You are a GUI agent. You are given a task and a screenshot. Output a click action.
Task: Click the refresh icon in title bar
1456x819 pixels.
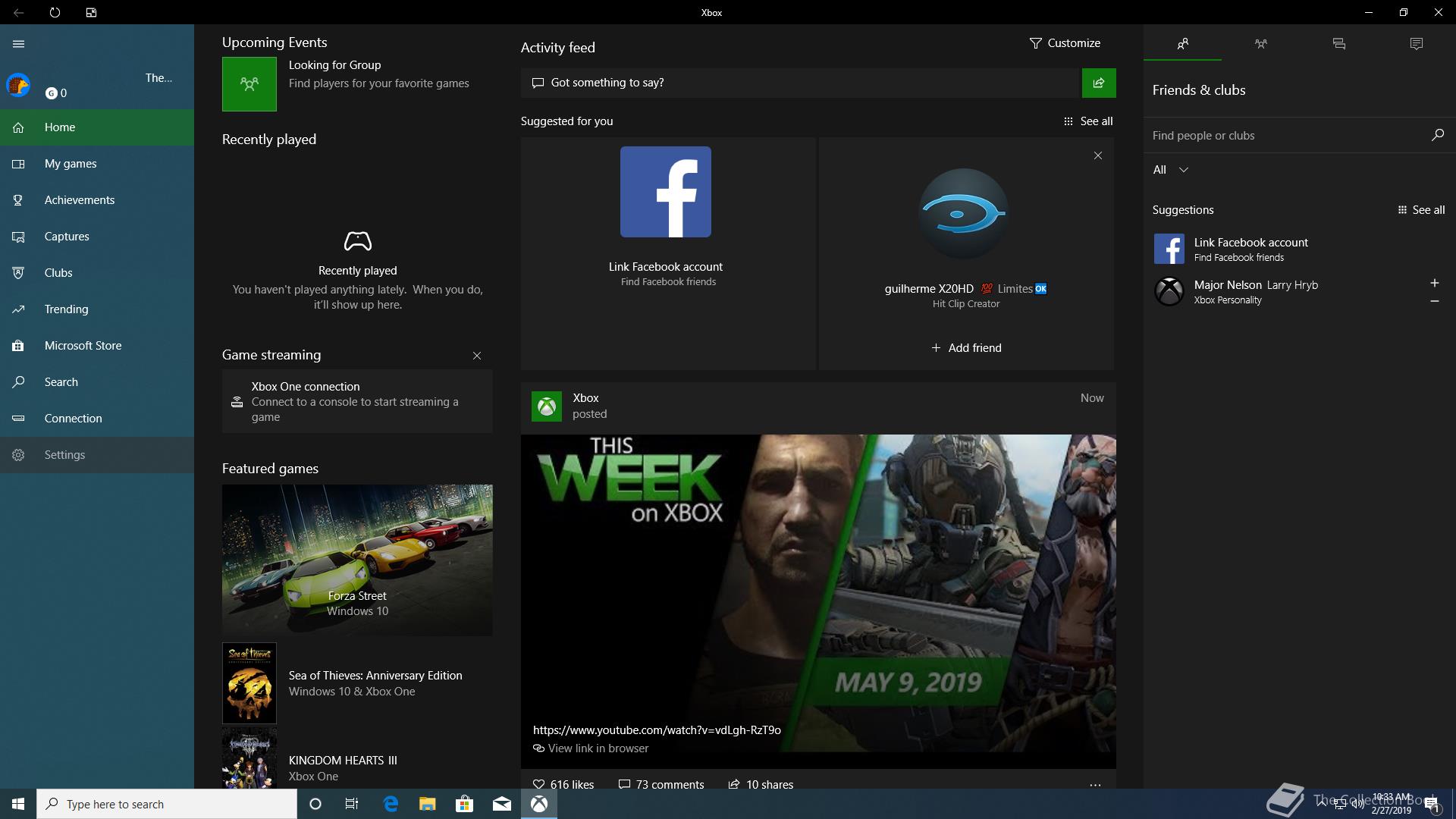pyautogui.click(x=55, y=12)
